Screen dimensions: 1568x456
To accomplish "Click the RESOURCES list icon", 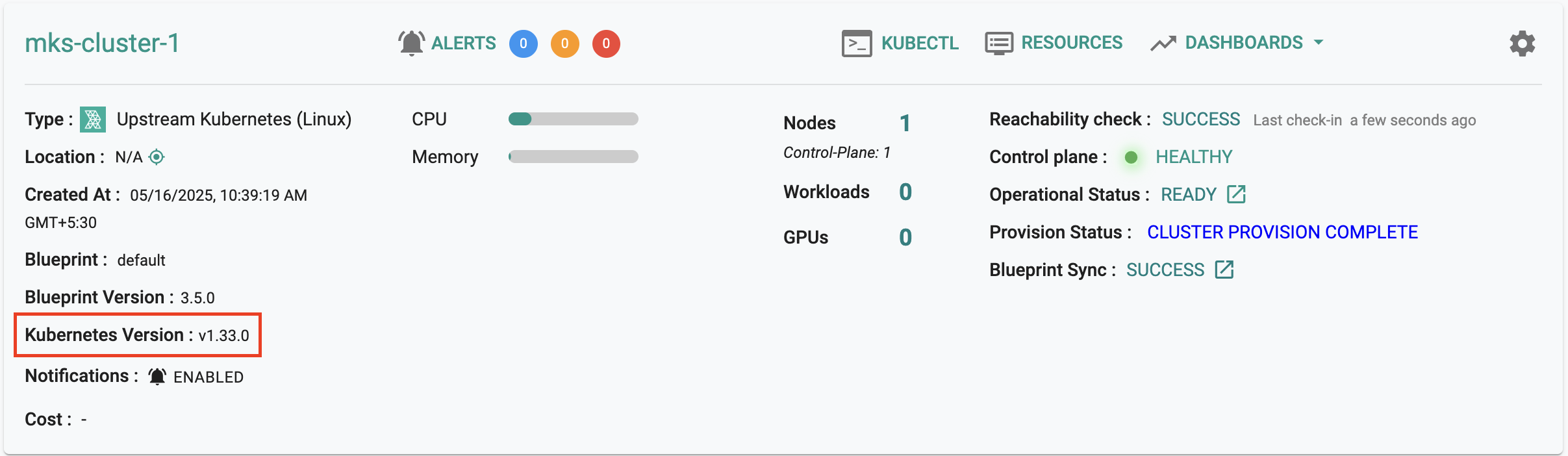I will [999, 44].
